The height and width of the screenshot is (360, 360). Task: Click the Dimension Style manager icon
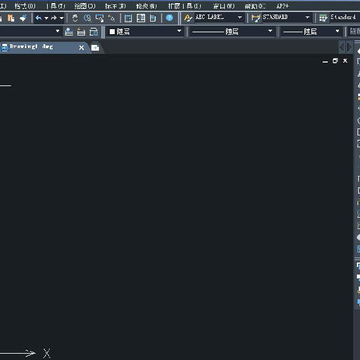point(256,18)
